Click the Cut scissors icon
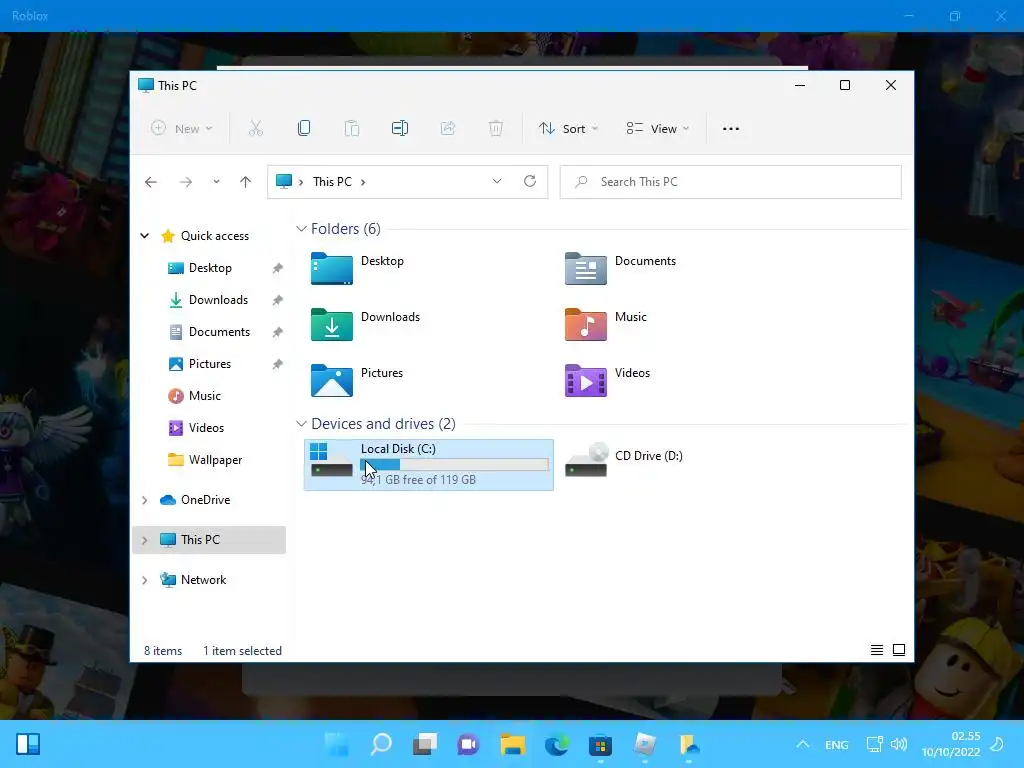The image size is (1024, 768). (255, 129)
